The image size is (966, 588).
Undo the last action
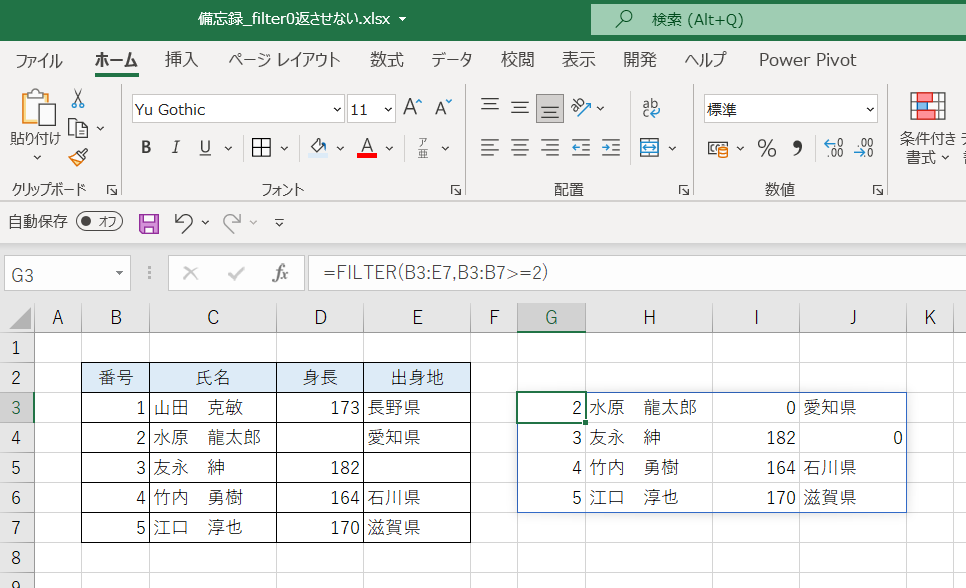click(184, 223)
